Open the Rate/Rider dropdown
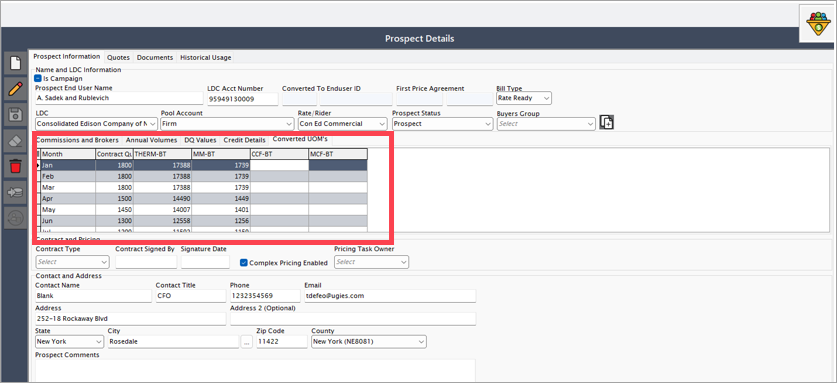Viewport: 837px width, 383px height. 342,123
